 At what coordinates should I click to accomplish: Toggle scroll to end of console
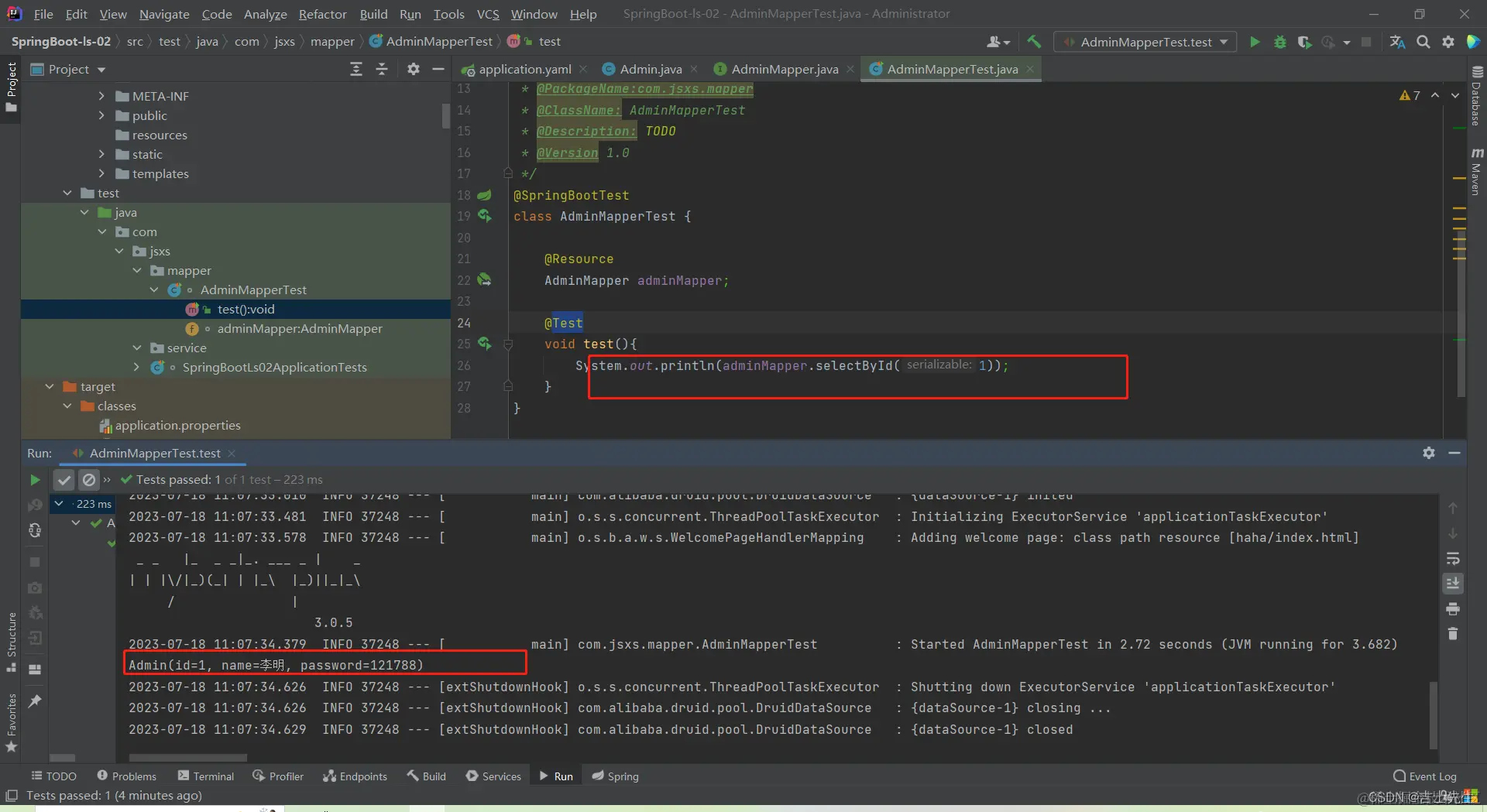[x=1453, y=584]
